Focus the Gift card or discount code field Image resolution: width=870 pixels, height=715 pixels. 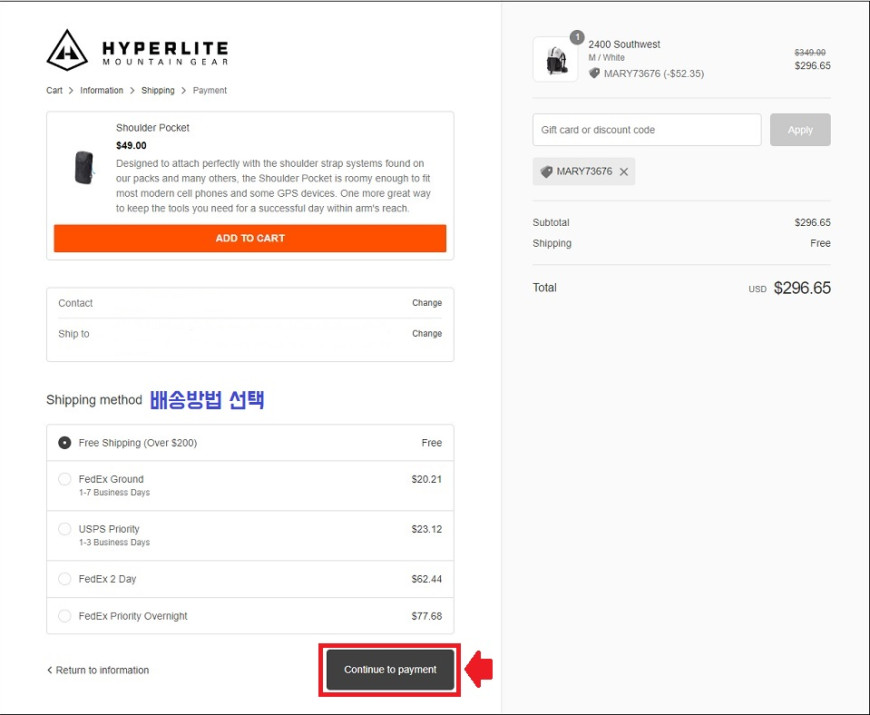pyautogui.click(x=646, y=130)
